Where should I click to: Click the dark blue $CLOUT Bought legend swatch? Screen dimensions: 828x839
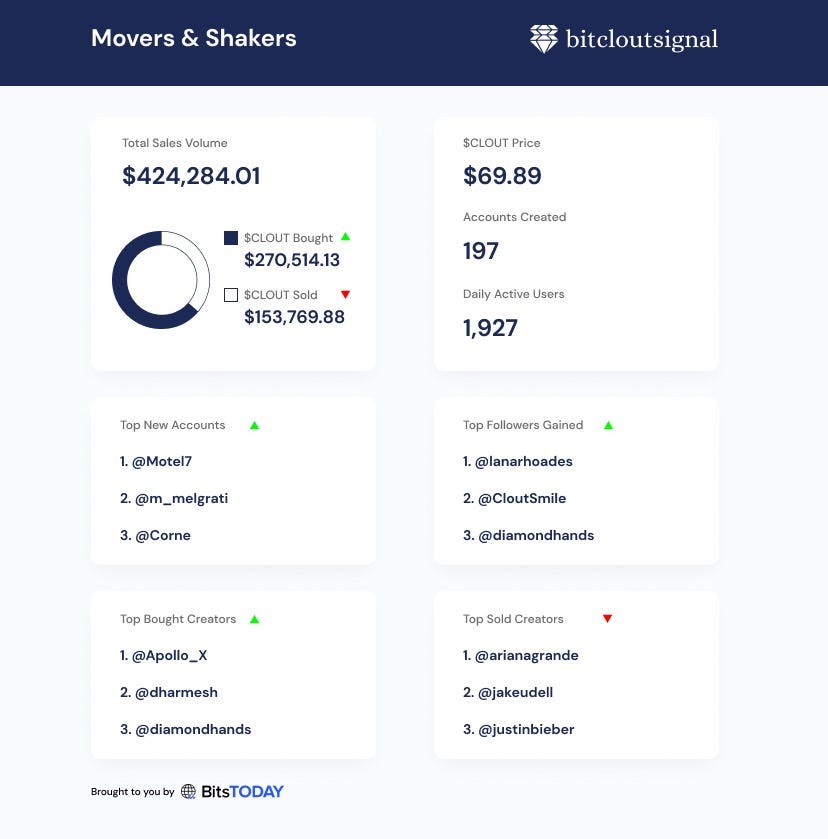(x=231, y=238)
